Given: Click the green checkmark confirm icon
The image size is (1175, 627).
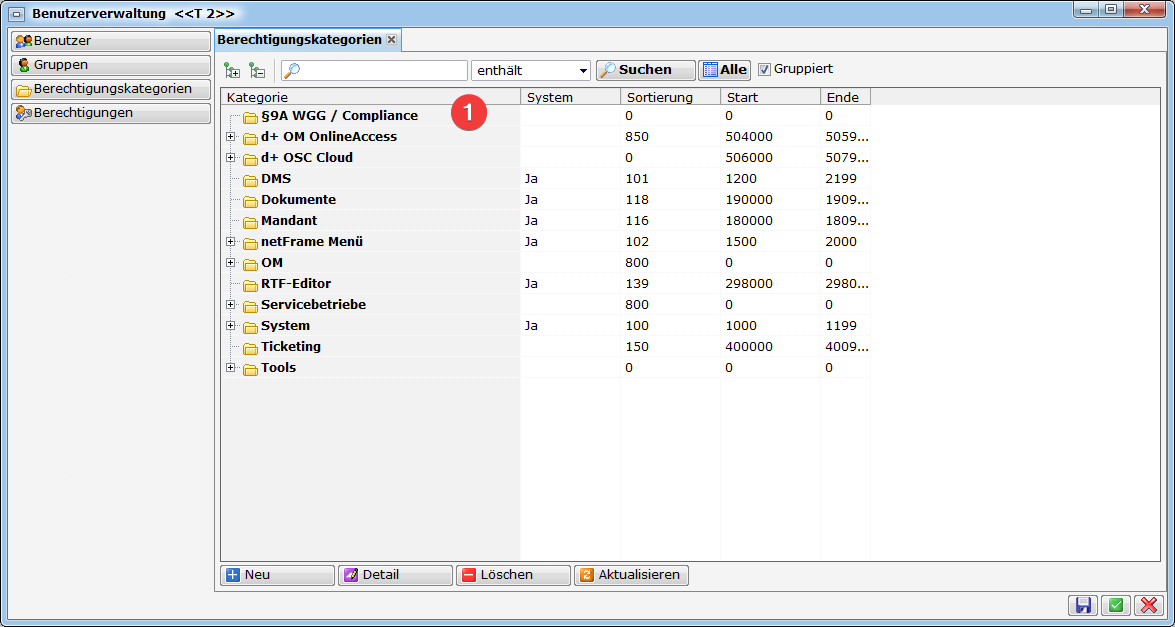Looking at the screenshot, I should pos(1115,605).
